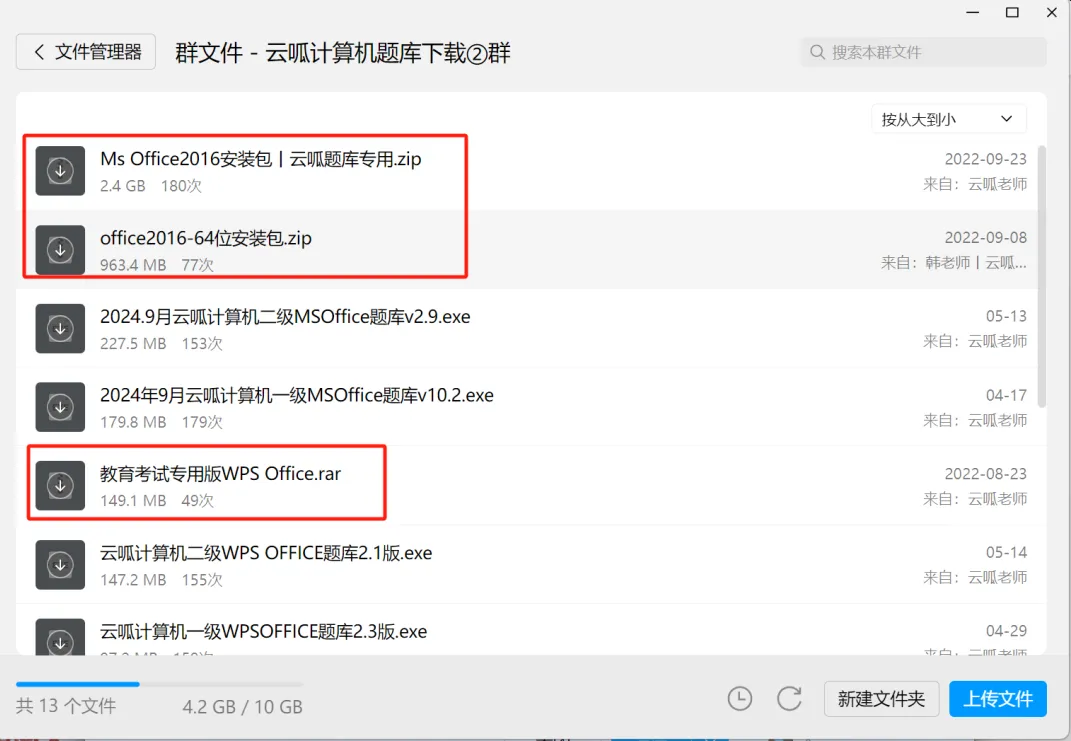1071x741 pixels.
Task: Click title 群文件 - 云呱计算机题库下载②群
Action: (x=343, y=53)
